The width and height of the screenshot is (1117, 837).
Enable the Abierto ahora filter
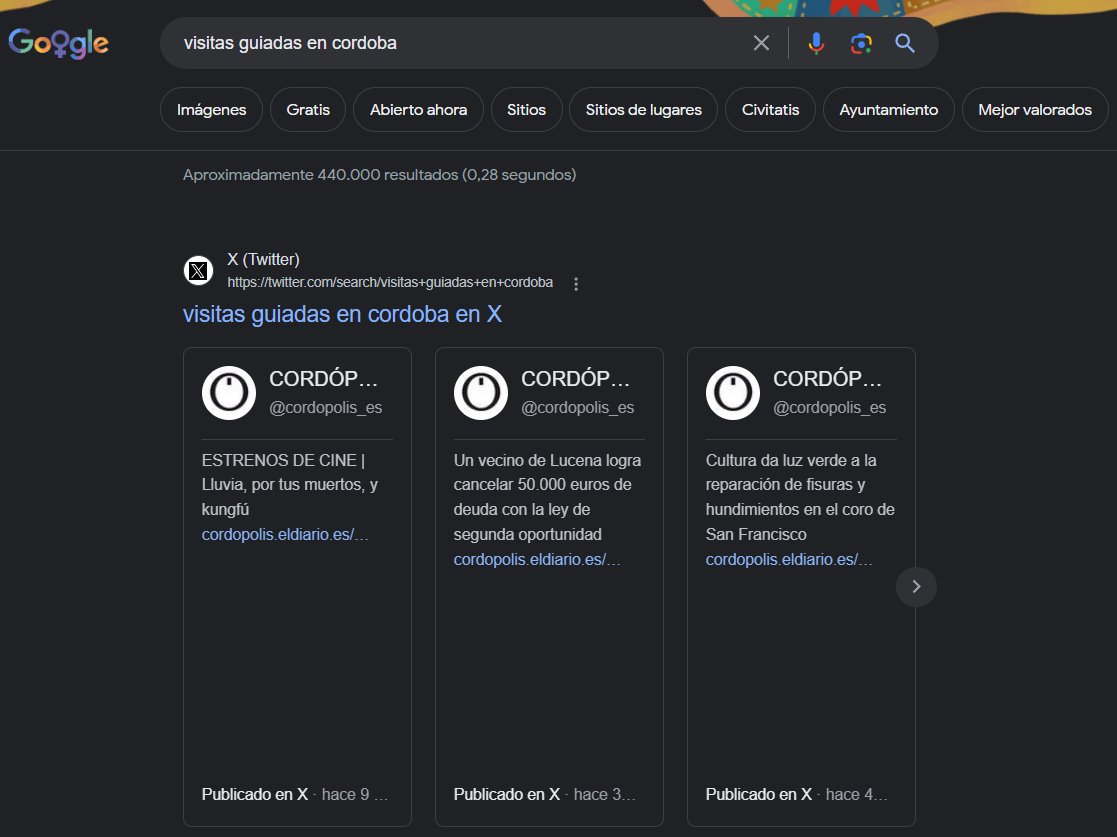(418, 109)
